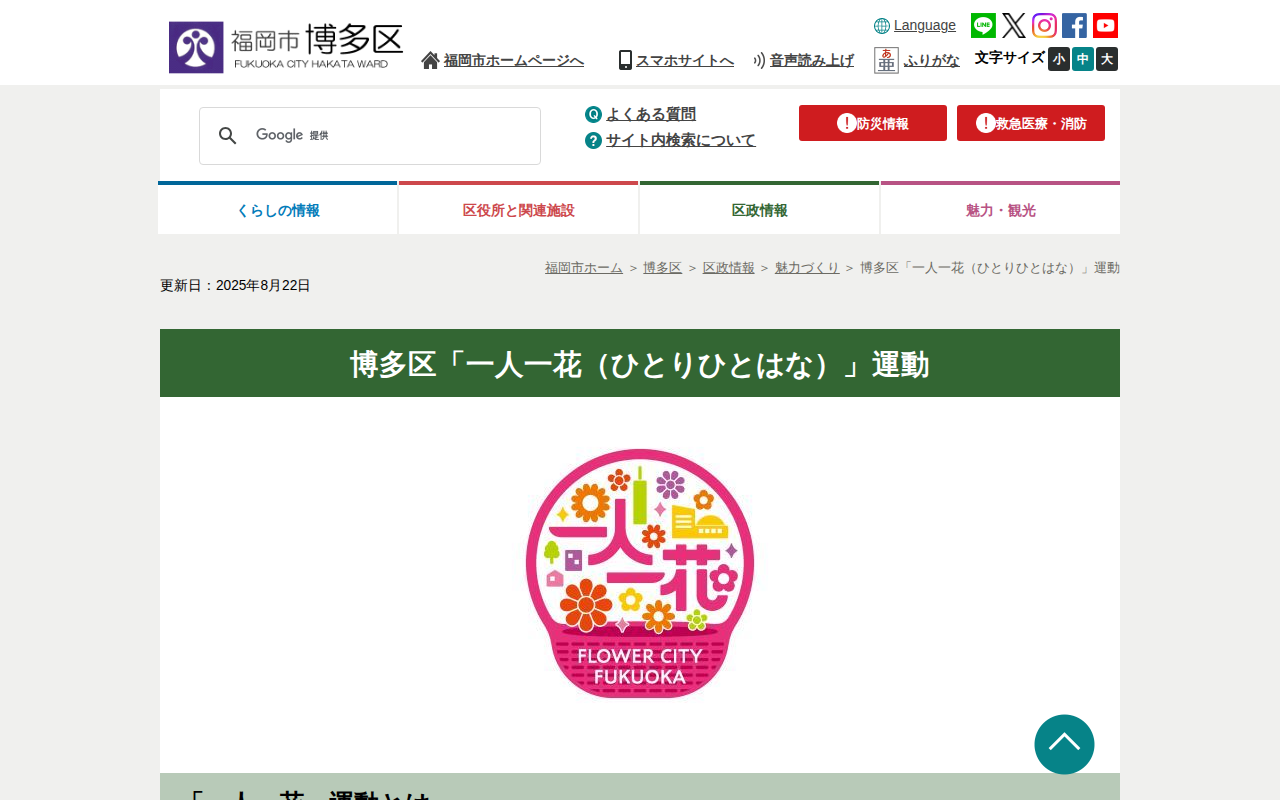Click 福岡市ホーム in the breadcrumb
The width and height of the screenshot is (1280, 800).
pos(584,268)
